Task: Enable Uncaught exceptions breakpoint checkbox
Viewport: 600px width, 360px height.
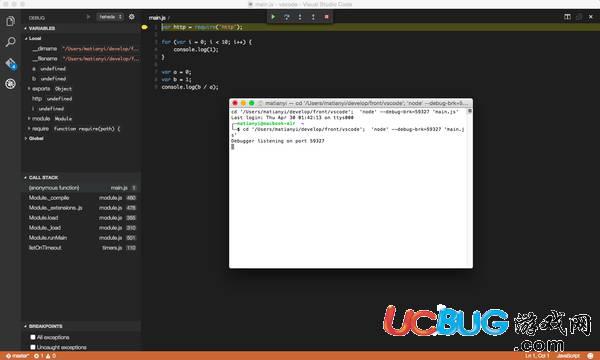Action: click(33, 347)
